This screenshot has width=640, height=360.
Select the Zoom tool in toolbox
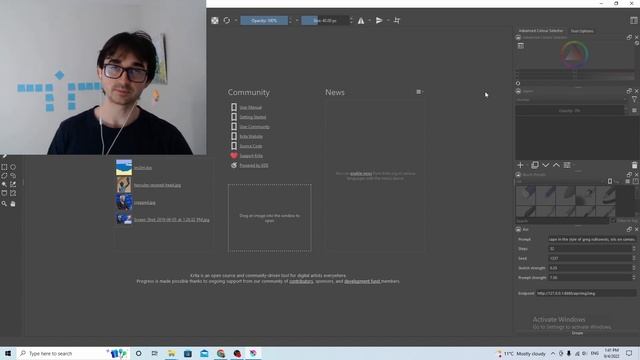pos(4,203)
